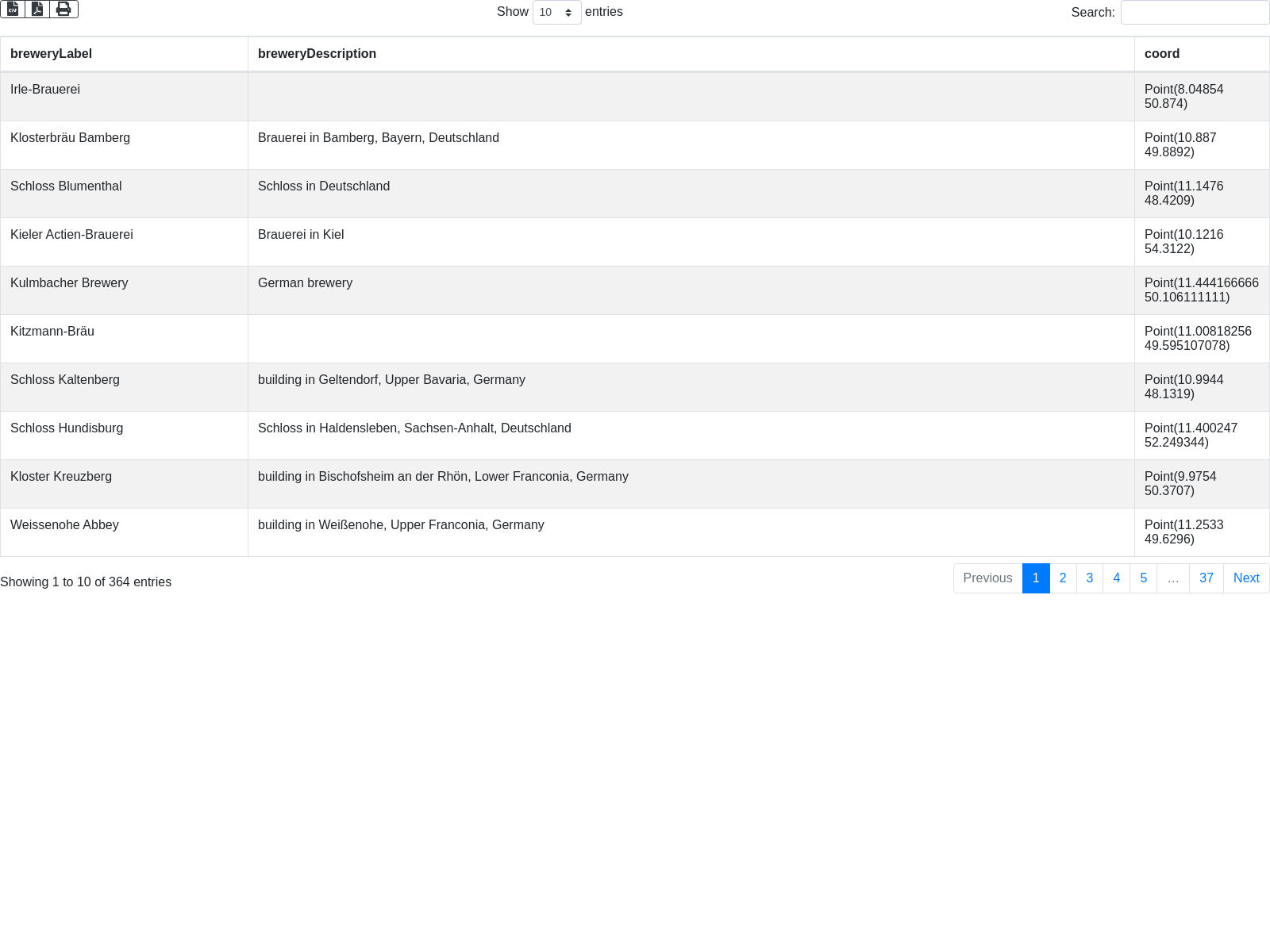Image resolution: width=1270 pixels, height=952 pixels.
Task: Select Schloss Kaltenberg label
Action: point(65,380)
